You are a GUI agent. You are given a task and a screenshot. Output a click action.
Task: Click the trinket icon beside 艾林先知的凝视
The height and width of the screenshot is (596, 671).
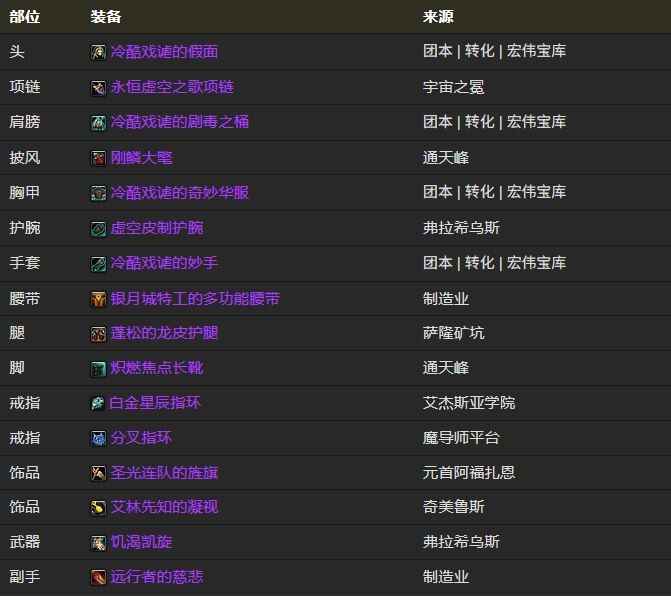[x=98, y=508]
